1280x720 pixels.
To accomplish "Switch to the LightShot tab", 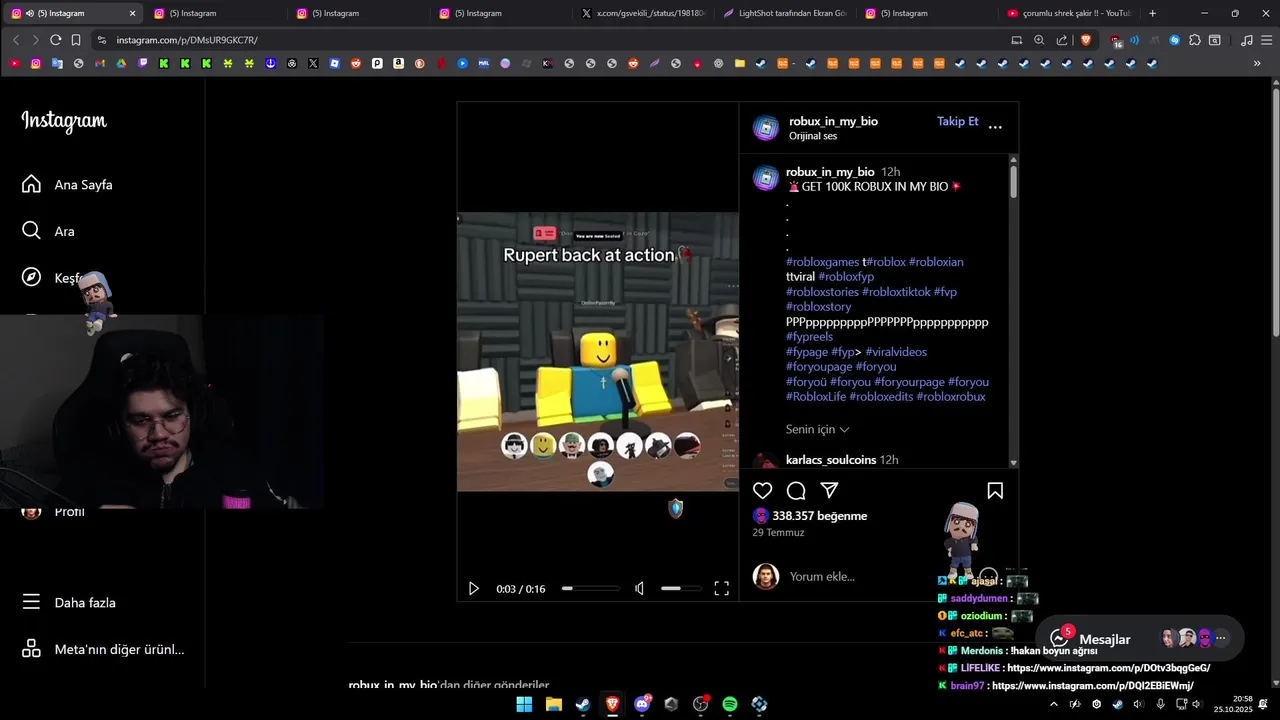I will 786,13.
